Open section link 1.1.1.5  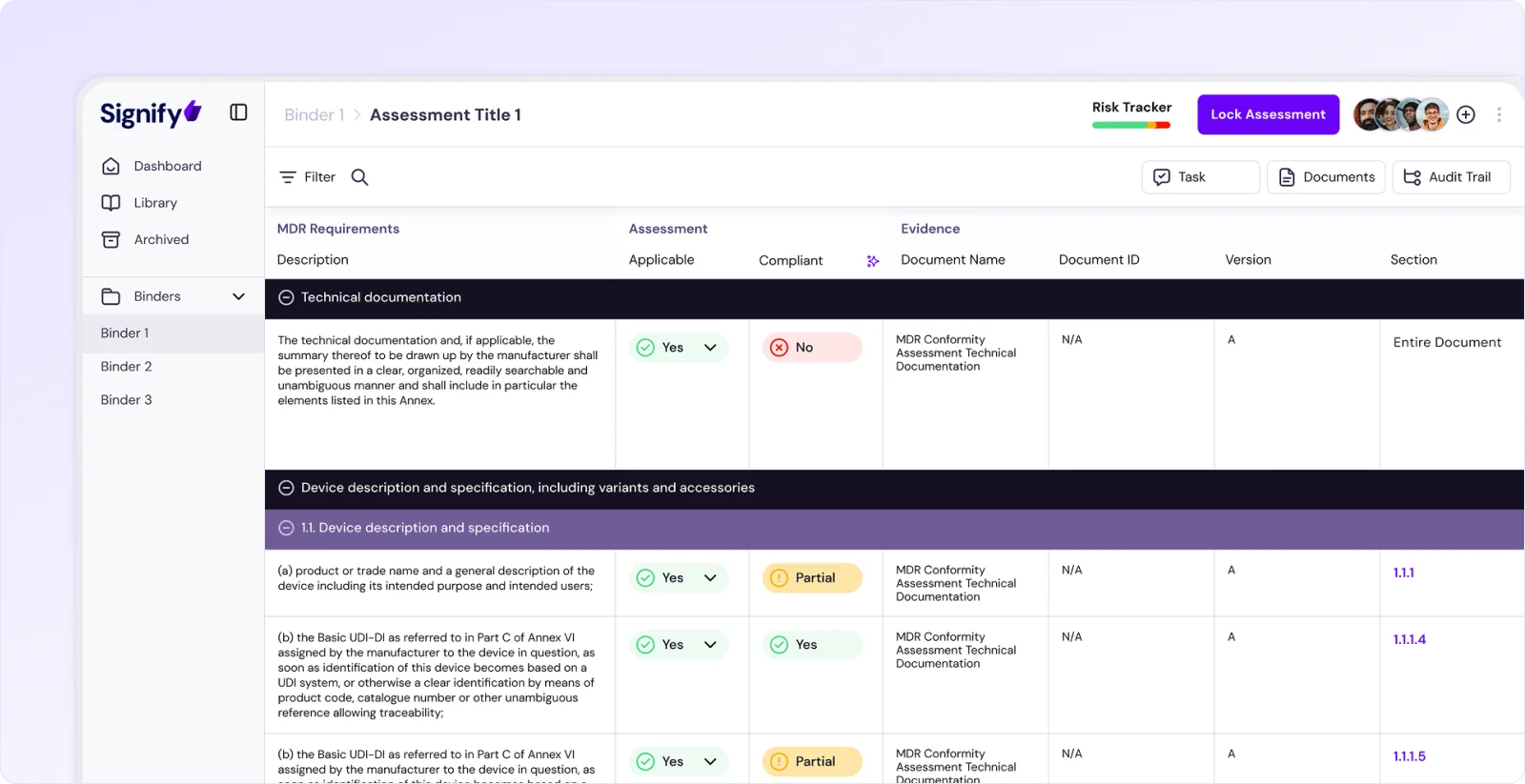pos(1410,756)
